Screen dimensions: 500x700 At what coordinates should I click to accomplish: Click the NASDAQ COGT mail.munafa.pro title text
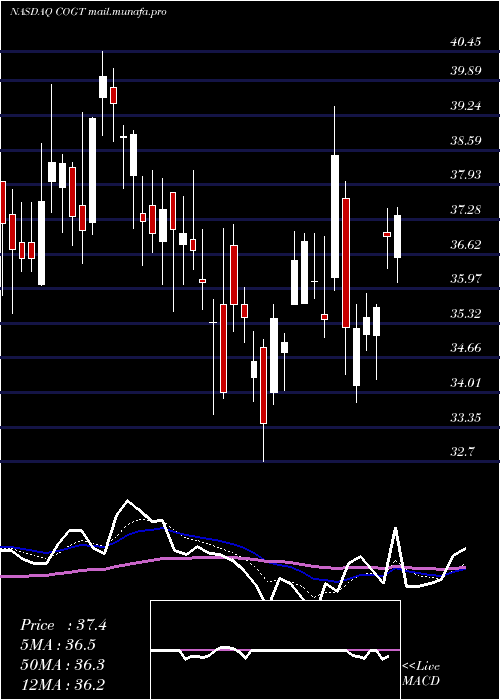point(88,12)
